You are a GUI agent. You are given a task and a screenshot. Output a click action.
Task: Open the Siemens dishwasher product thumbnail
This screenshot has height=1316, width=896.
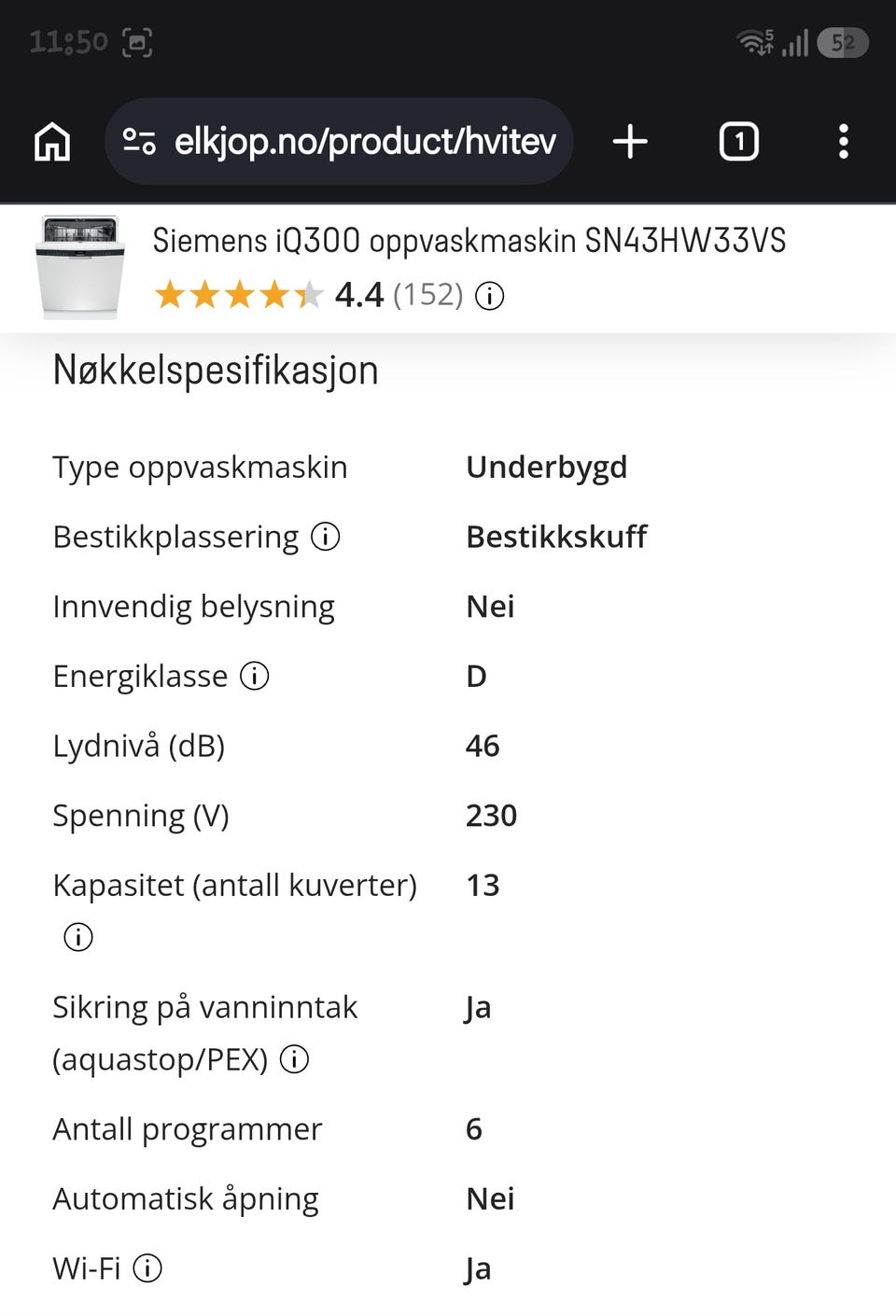coord(80,268)
